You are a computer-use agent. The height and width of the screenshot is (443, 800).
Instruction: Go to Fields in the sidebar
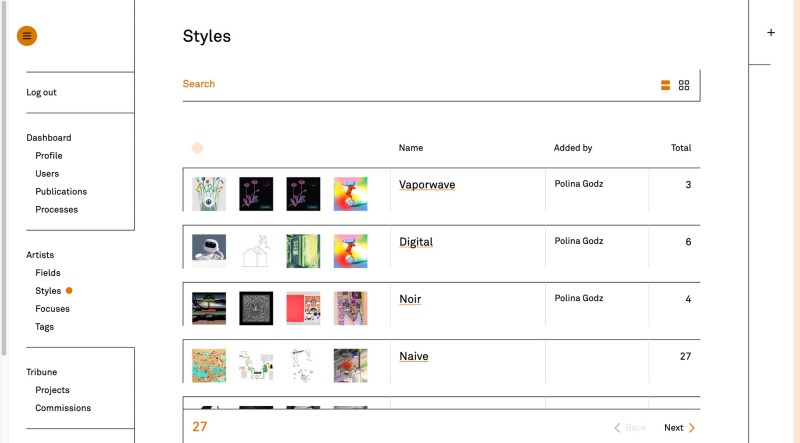(x=48, y=273)
